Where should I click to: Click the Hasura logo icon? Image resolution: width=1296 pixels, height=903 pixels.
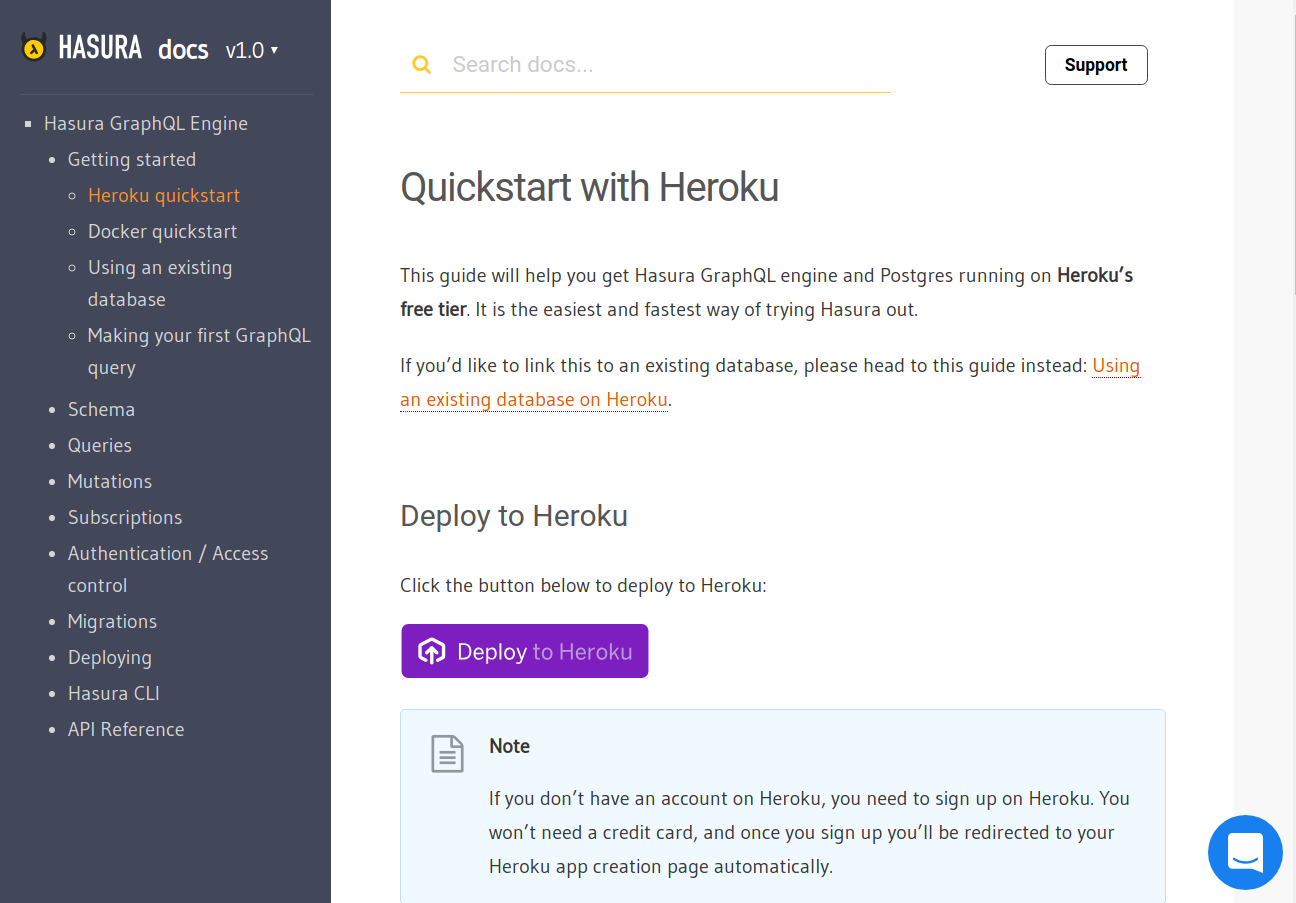pyautogui.click(x=34, y=47)
